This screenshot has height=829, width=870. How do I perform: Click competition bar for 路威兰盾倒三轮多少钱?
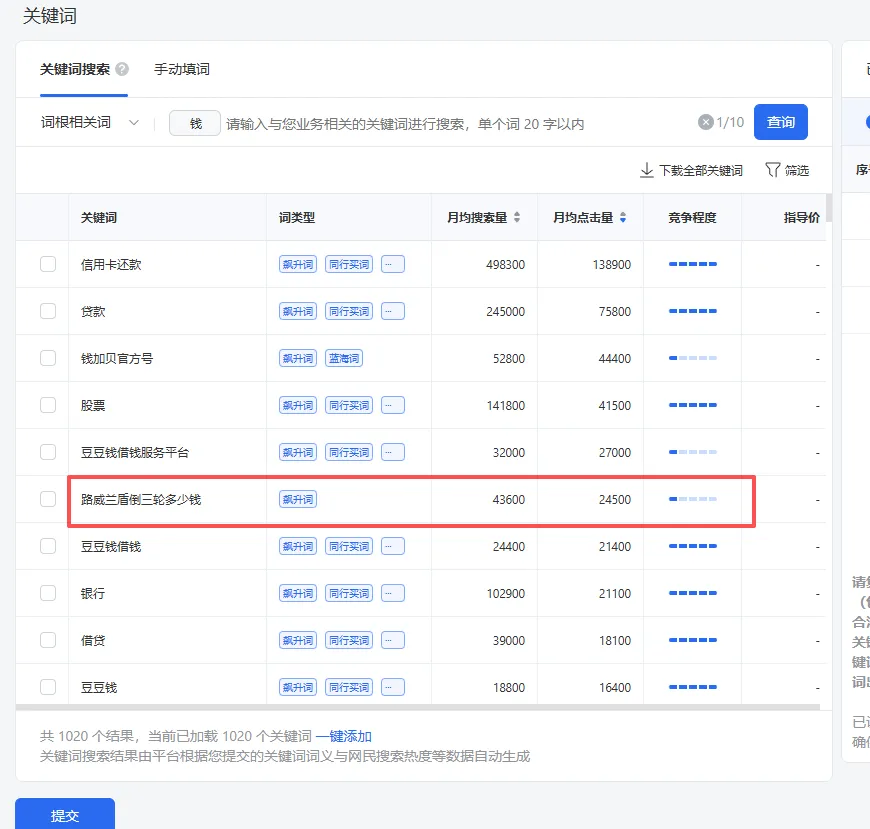692,499
